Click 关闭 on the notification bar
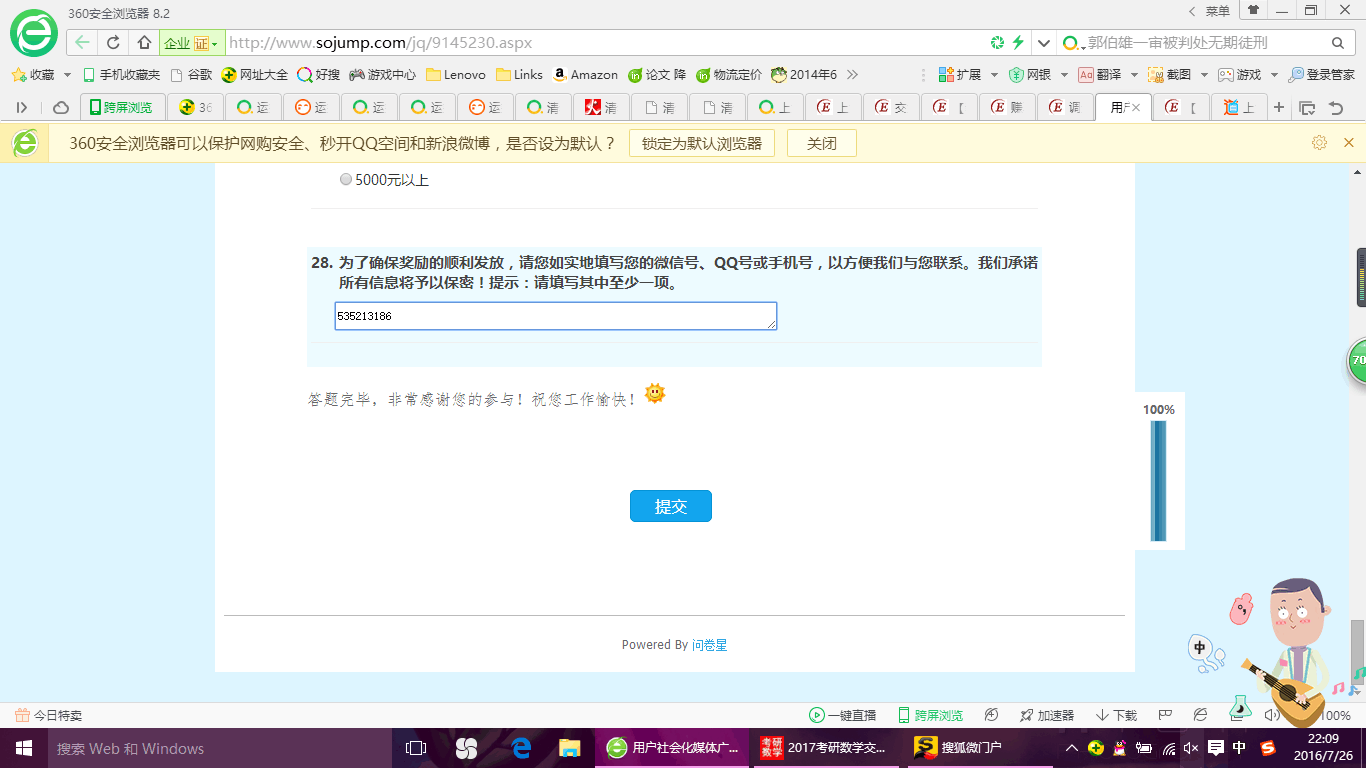This screenshot has width=1366, height=768. (822, 143)
